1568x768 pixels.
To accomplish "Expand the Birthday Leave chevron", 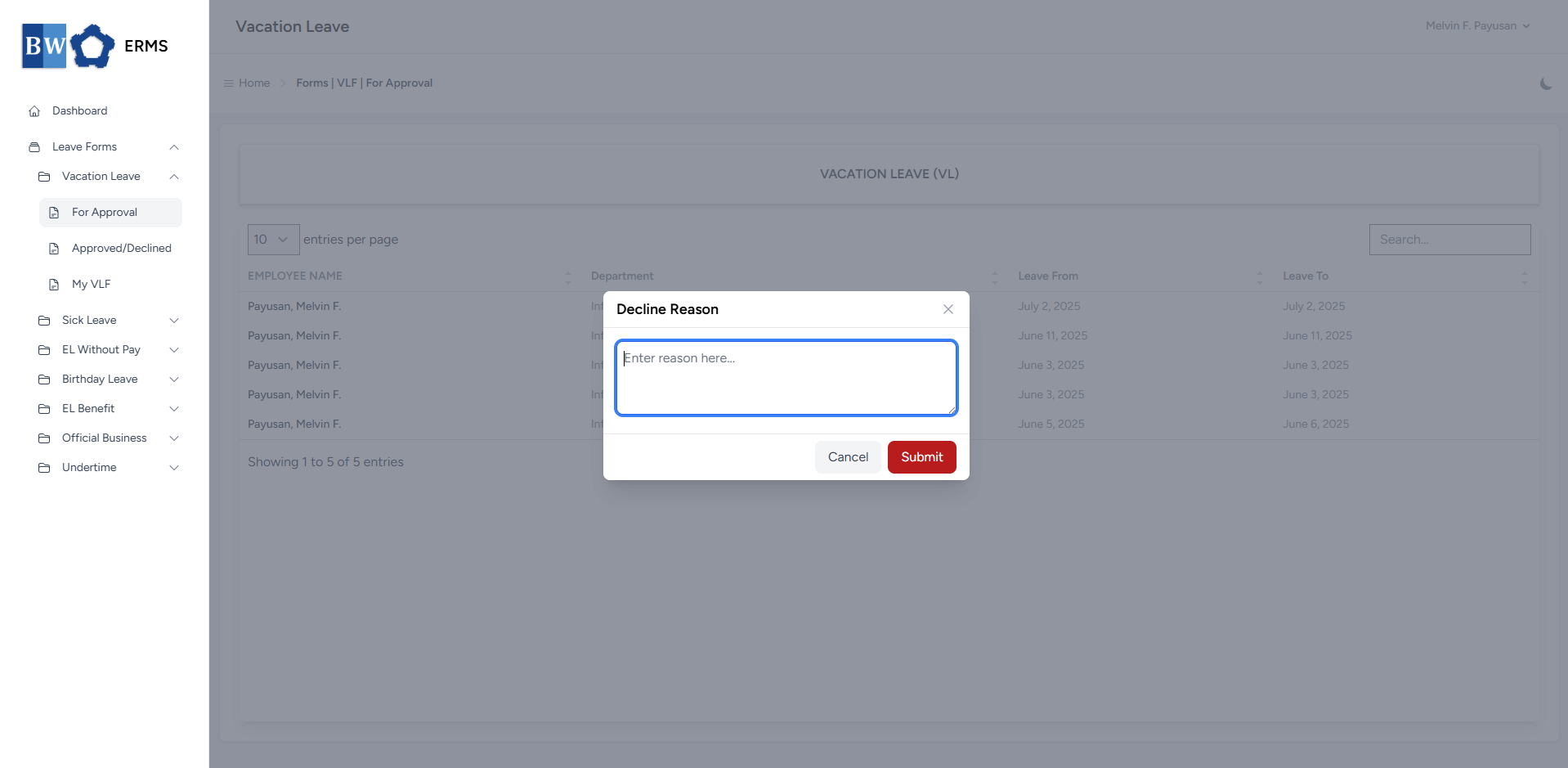I will click(x=174, y=380).
